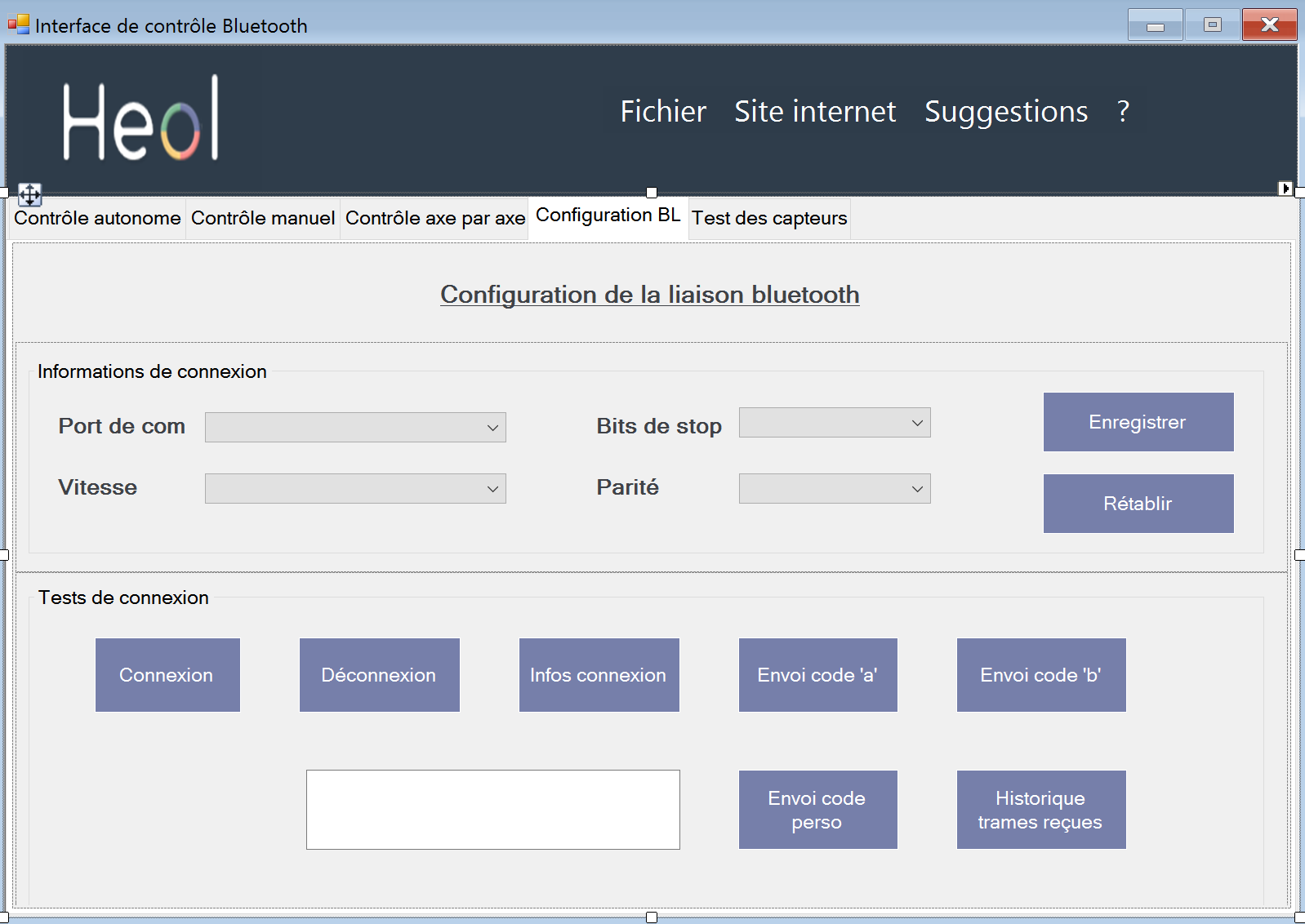Switch to the Contrôle autonome tab

pos(97,218)
